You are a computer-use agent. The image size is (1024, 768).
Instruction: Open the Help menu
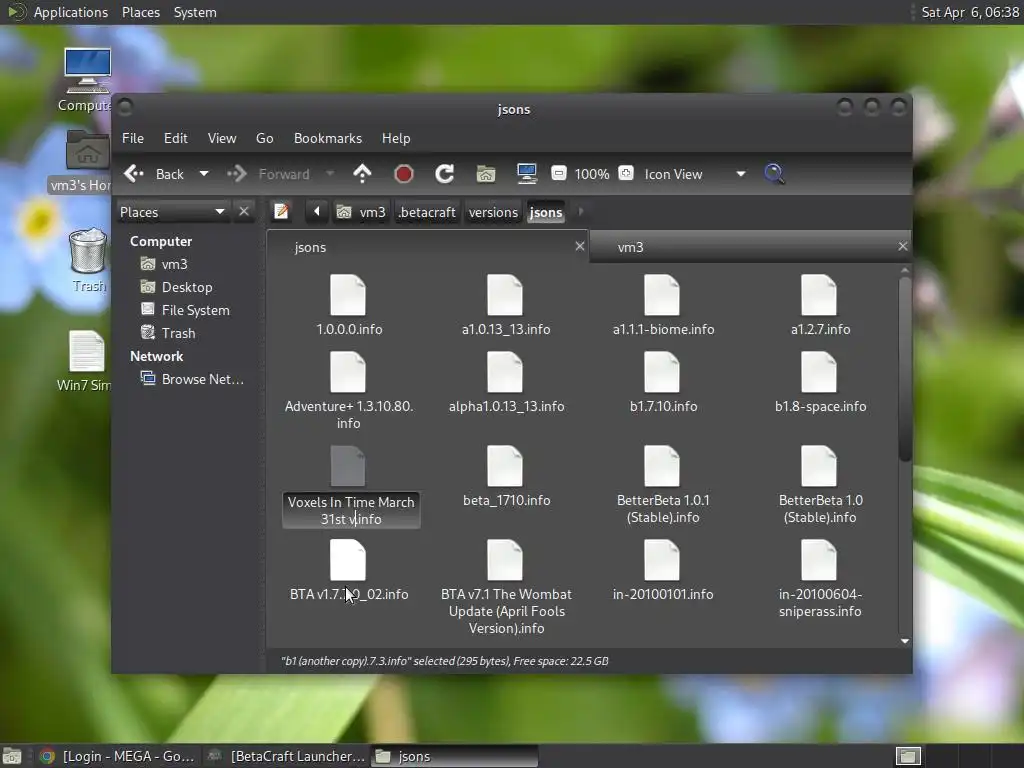tap(396, 138)
